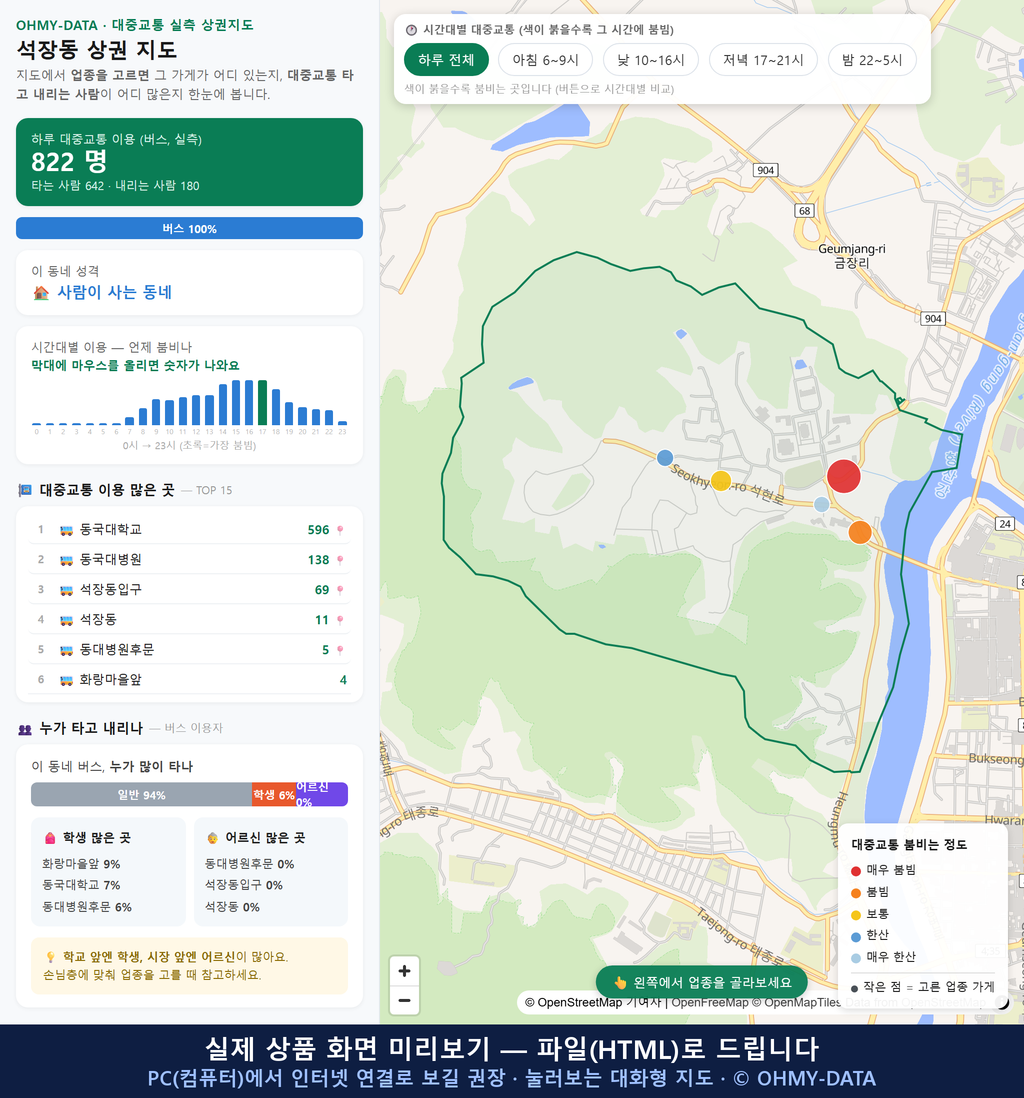Click bus icon in the 동국대병원 row
Image resolution: width=1024 pixels, height=1098 pixels.
point(67,560)
